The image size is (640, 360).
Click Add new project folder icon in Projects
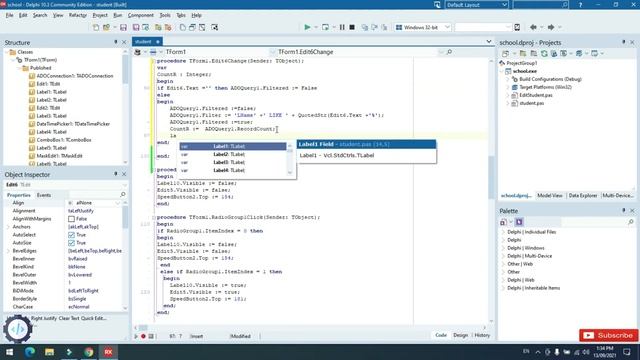[x=523, y=53]
